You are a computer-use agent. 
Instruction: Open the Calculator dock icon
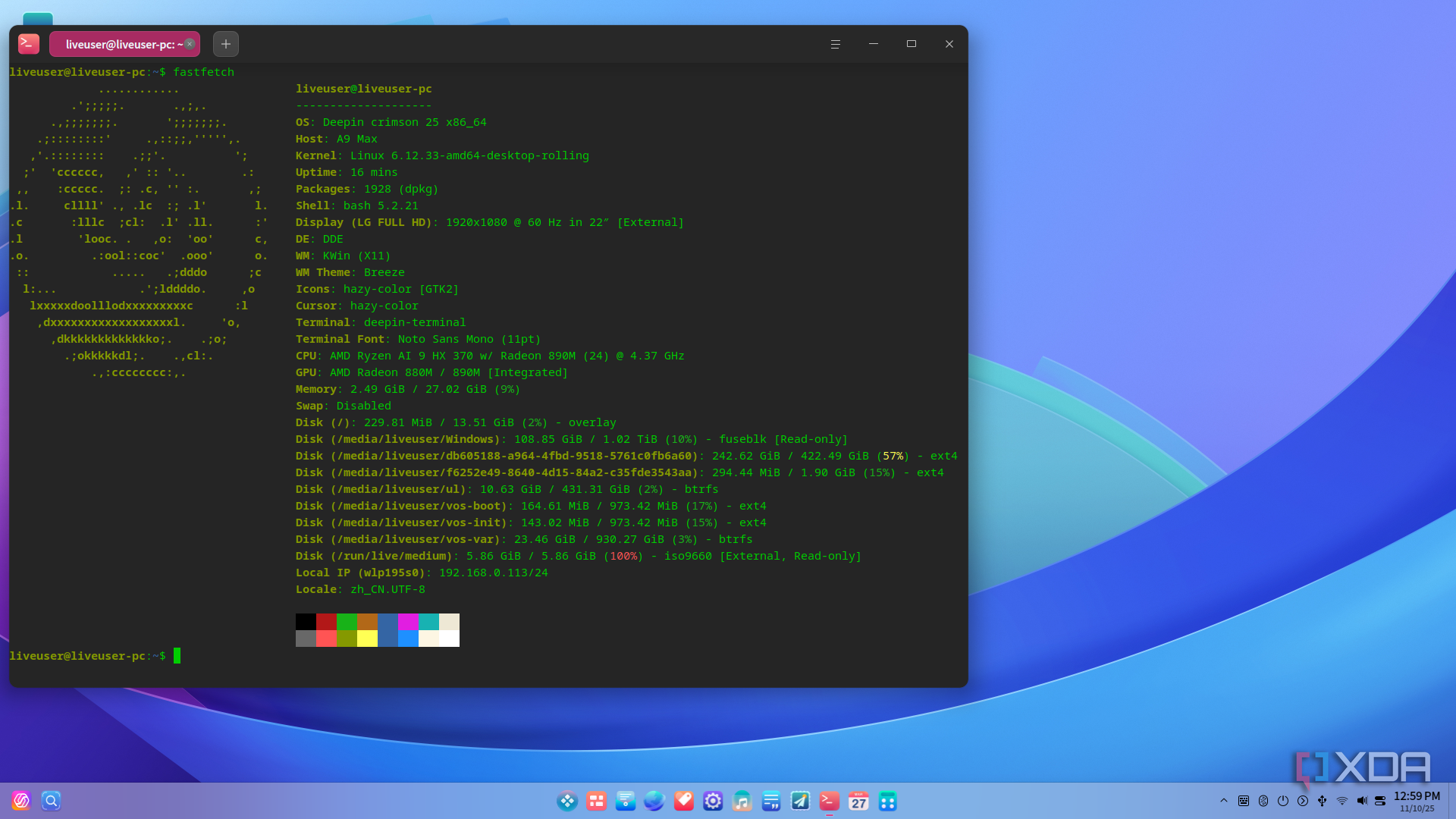click(x=887, y=801)
